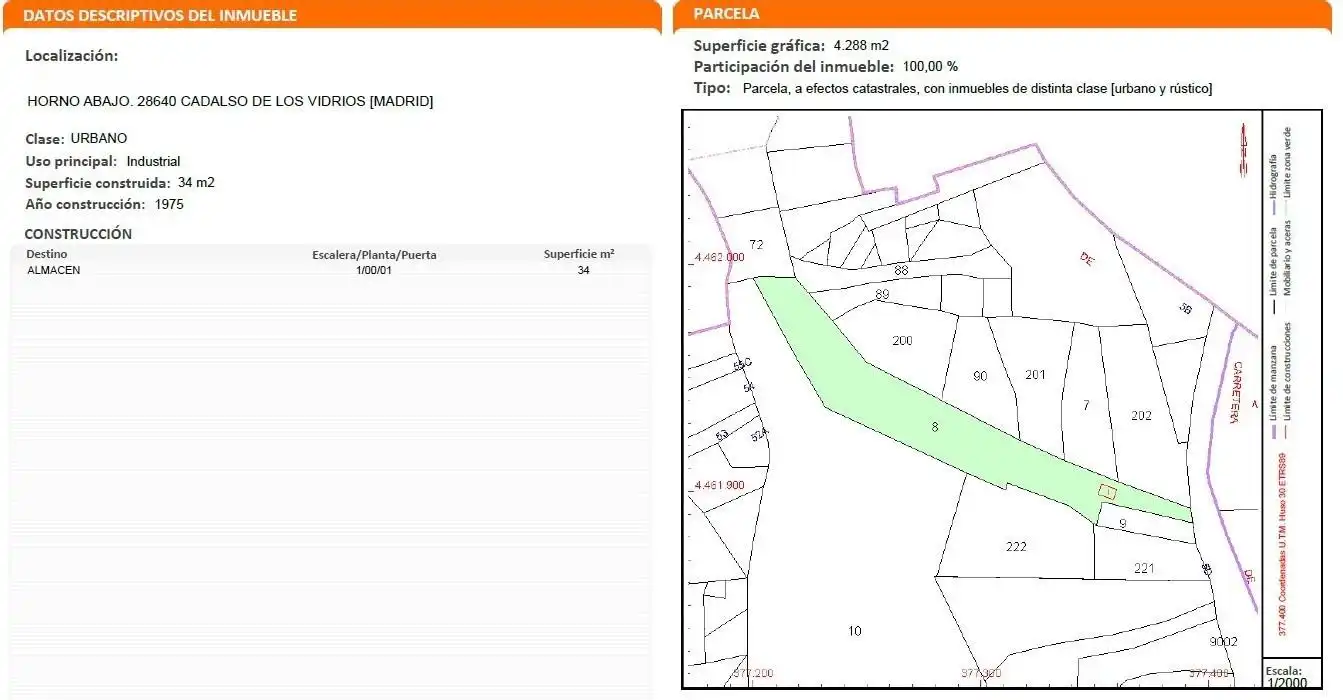1343x700 pixels.
Task: Click parcel 7 on the map
Action: click(x=1086, y=405)
